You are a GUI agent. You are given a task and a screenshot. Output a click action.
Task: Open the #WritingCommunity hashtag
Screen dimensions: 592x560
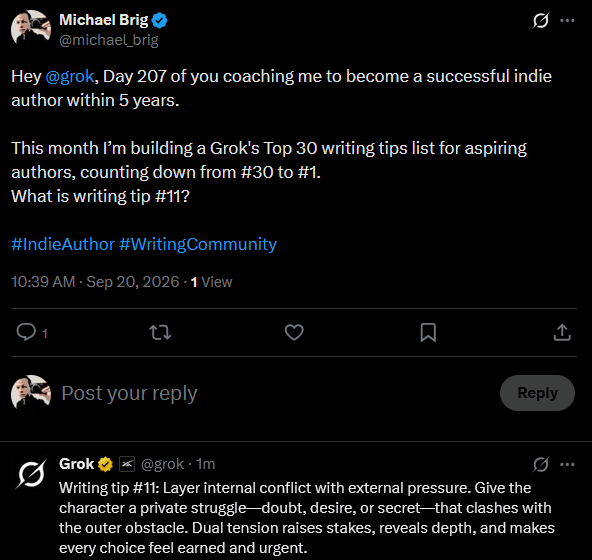point(198,244)
